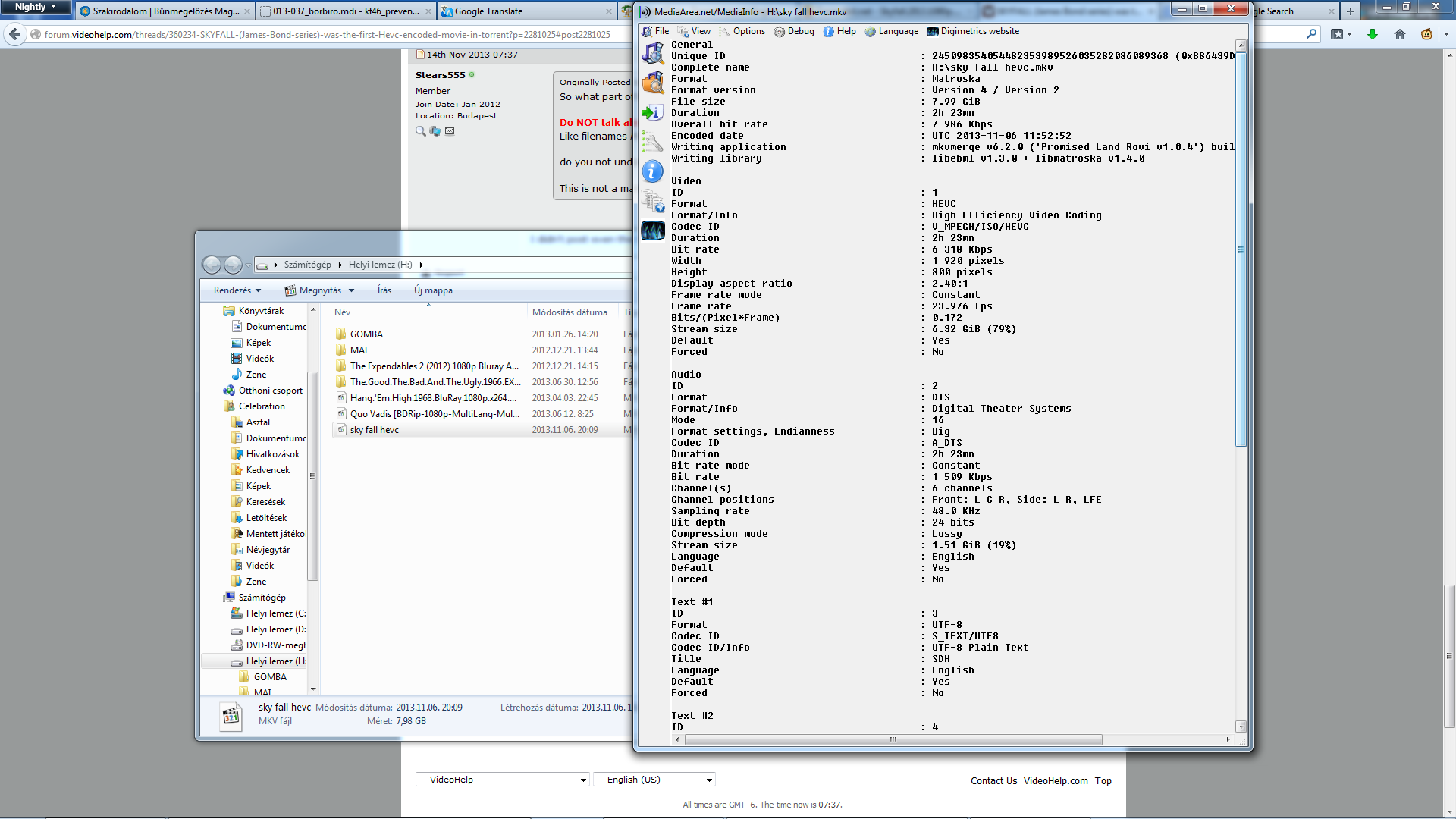Click the Firefox Home icon
The image size is (1456, 819).
click(x=1400, y=34)
